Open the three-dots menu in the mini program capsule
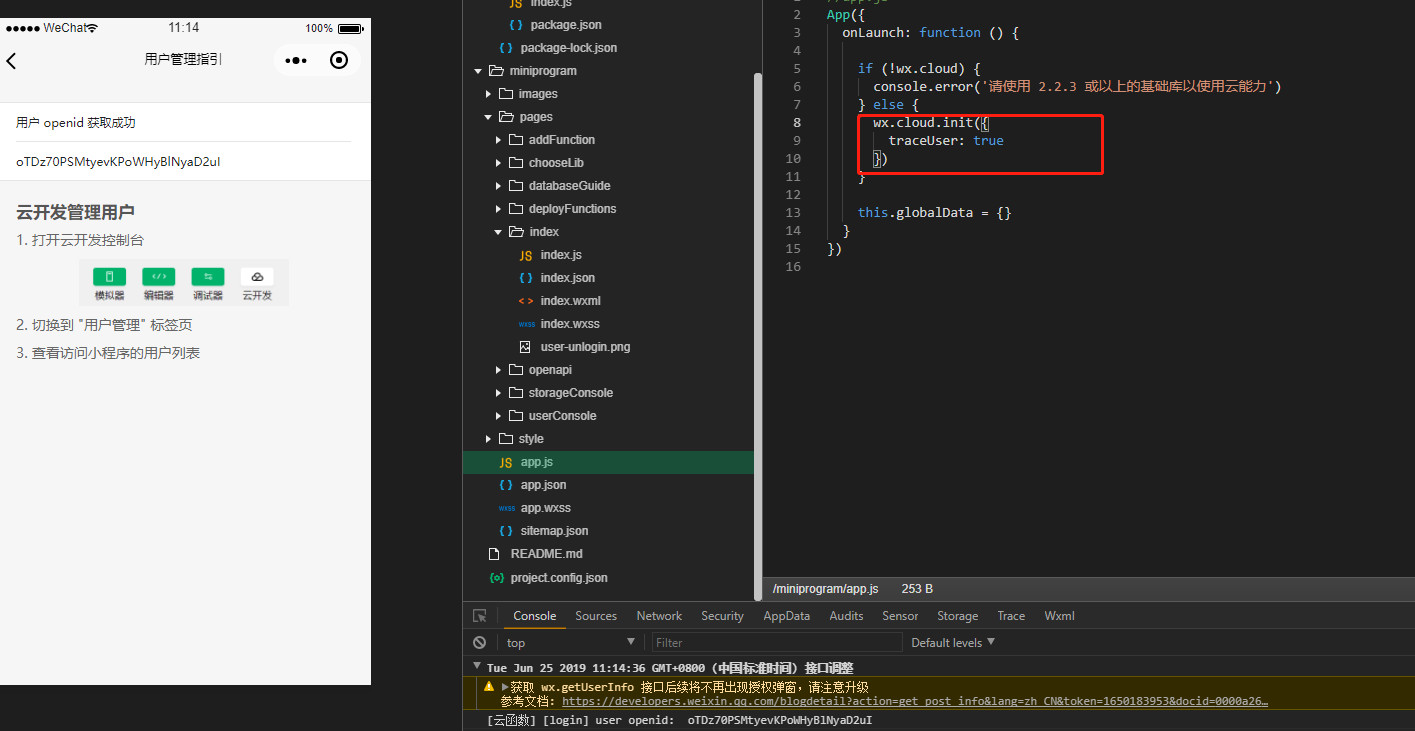The image size is (1415, 731). [296, 61]
